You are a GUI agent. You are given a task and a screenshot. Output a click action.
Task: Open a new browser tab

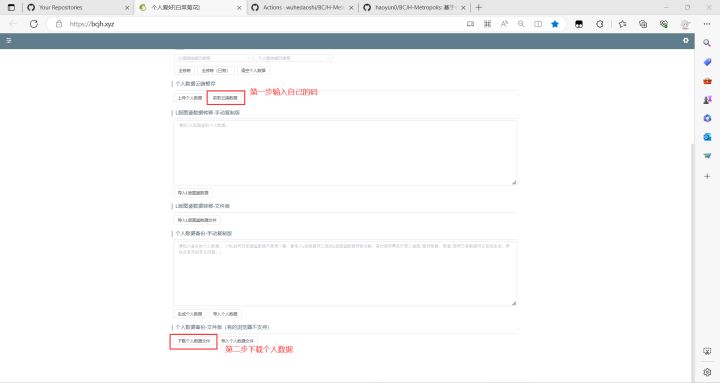[x=478, y=7]
